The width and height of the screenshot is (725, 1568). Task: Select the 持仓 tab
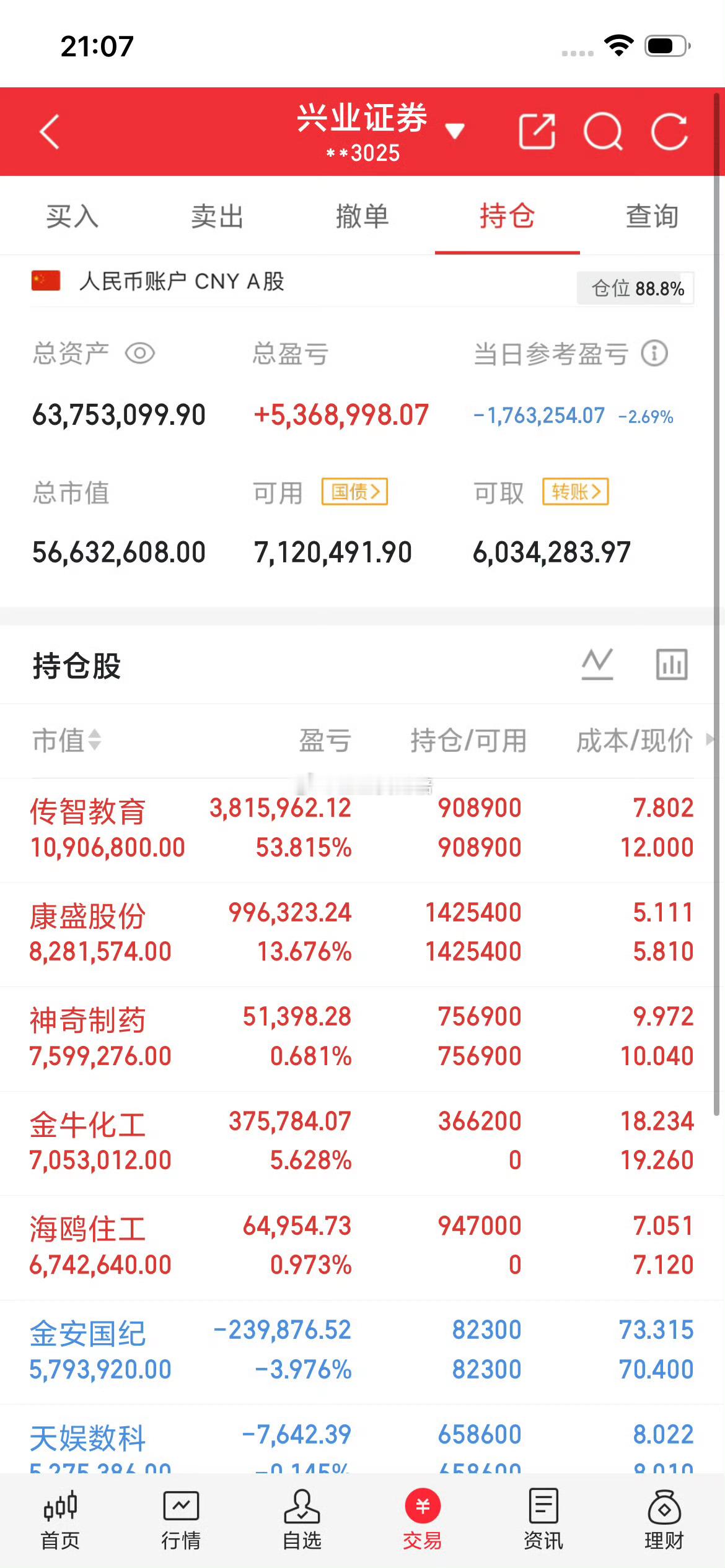tap(507, 216)
